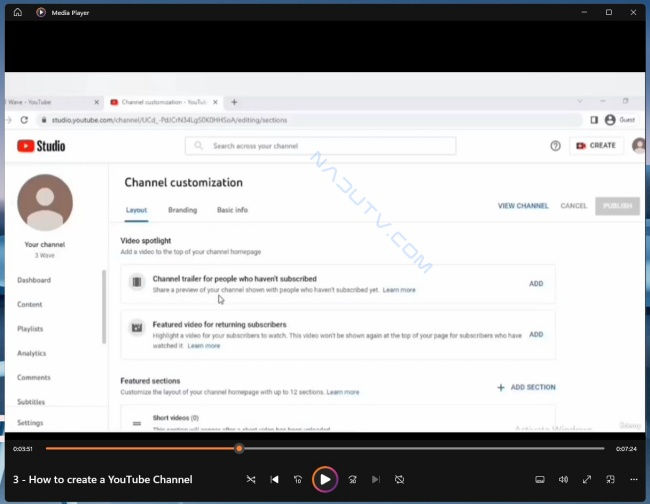Click the PUBLISH button
Screen dimensions: 650x504
tap(617, 206)
